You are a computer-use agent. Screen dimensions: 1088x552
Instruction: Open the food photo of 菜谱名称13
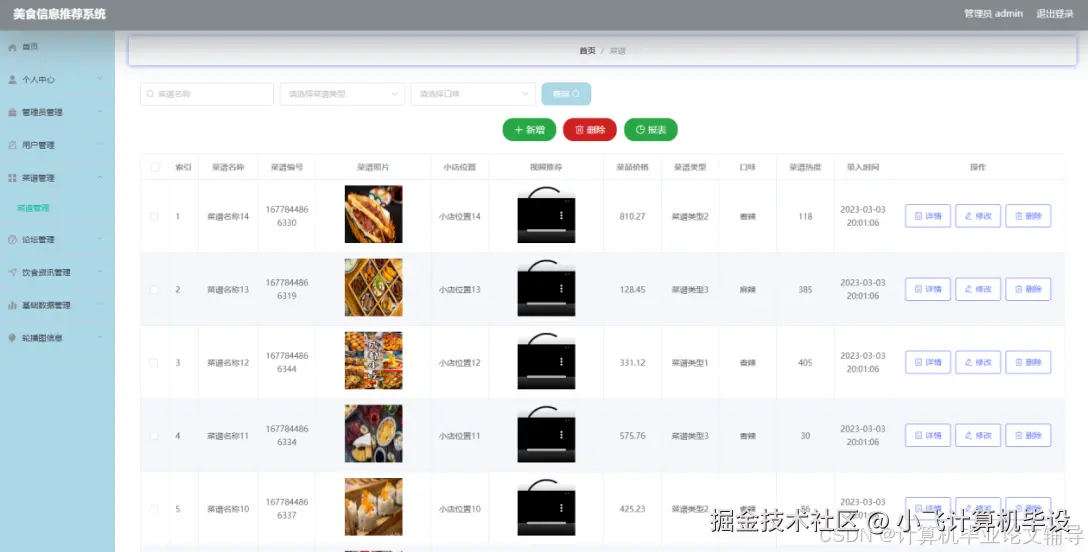point(373,287)
